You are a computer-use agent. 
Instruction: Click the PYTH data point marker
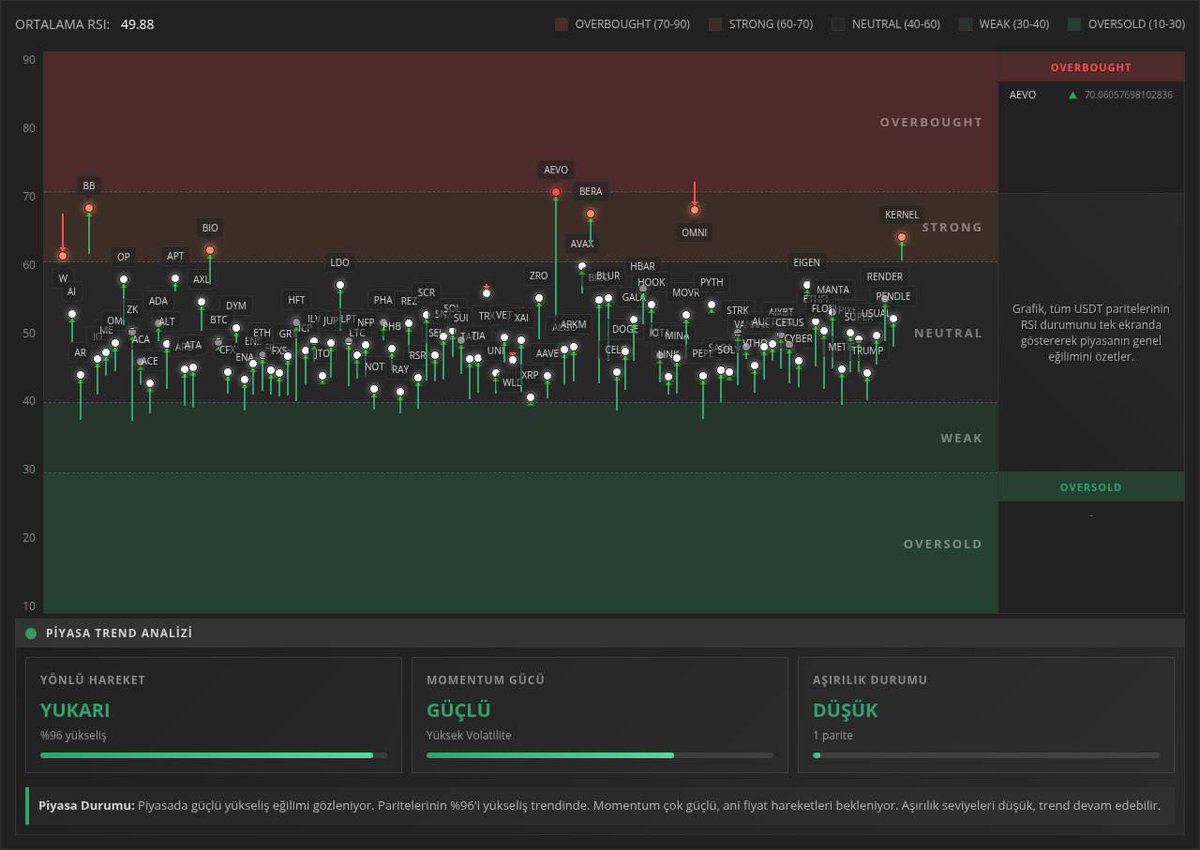tap(712, 305)
